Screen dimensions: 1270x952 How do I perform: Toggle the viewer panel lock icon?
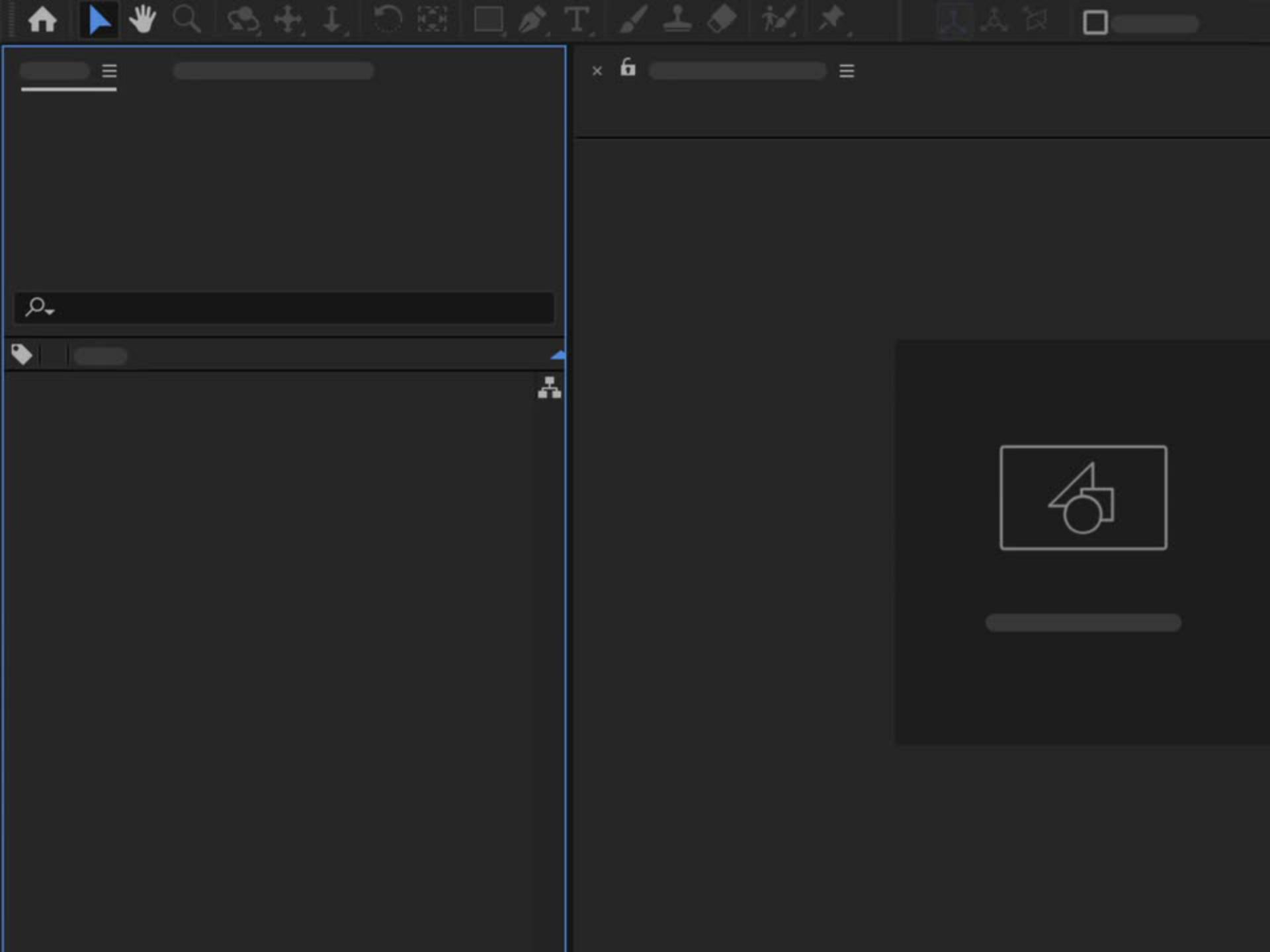click(x=628, y=68)
